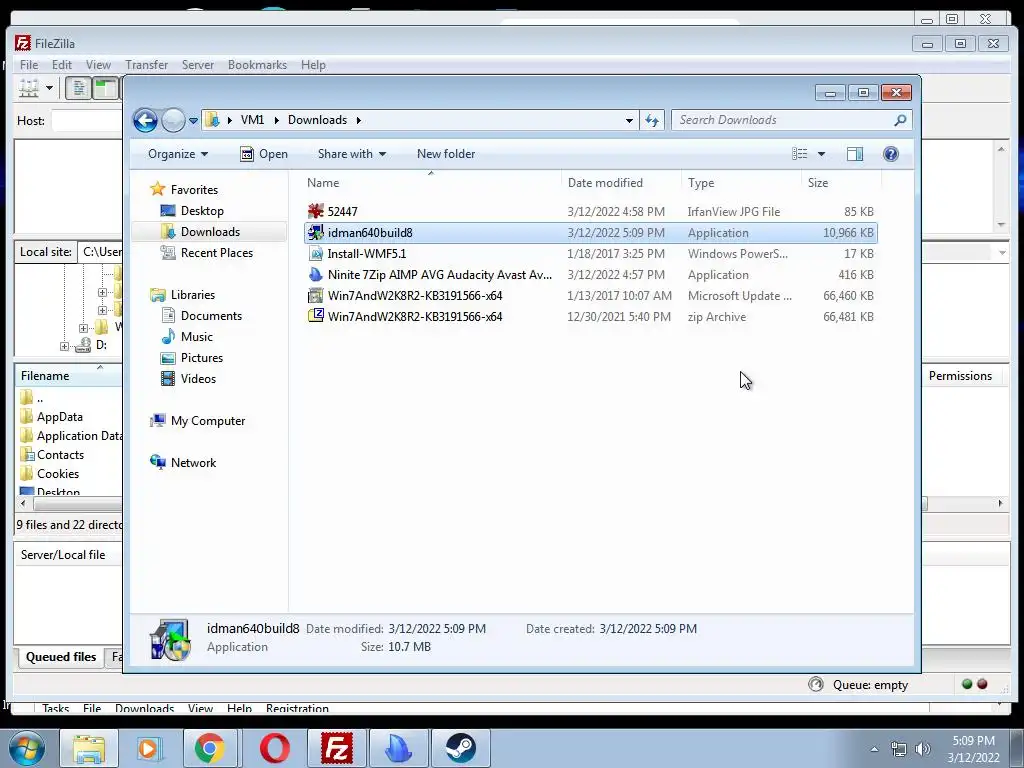Open FileZilla Server menu
Image resolution: width=1024 pixels, height=768 pixels.
(198, 65)
